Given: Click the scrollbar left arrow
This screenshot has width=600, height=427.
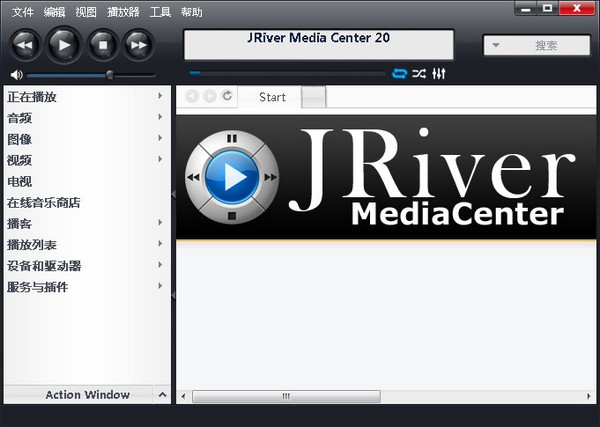Looking at the screenshot, I should coord(183,396).
